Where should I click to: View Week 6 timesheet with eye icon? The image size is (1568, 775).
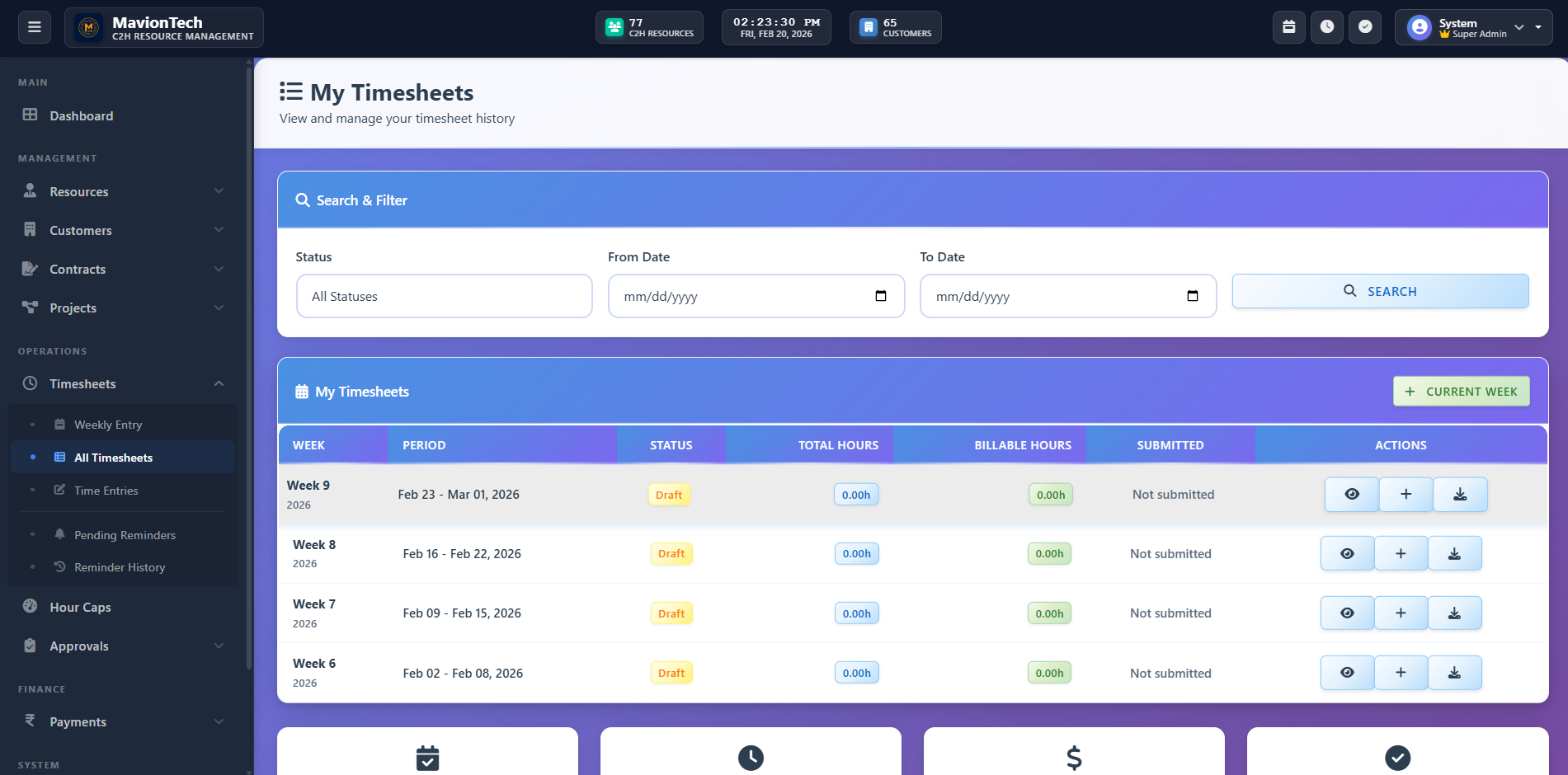pyautogui.click(x=1347, y=673)
